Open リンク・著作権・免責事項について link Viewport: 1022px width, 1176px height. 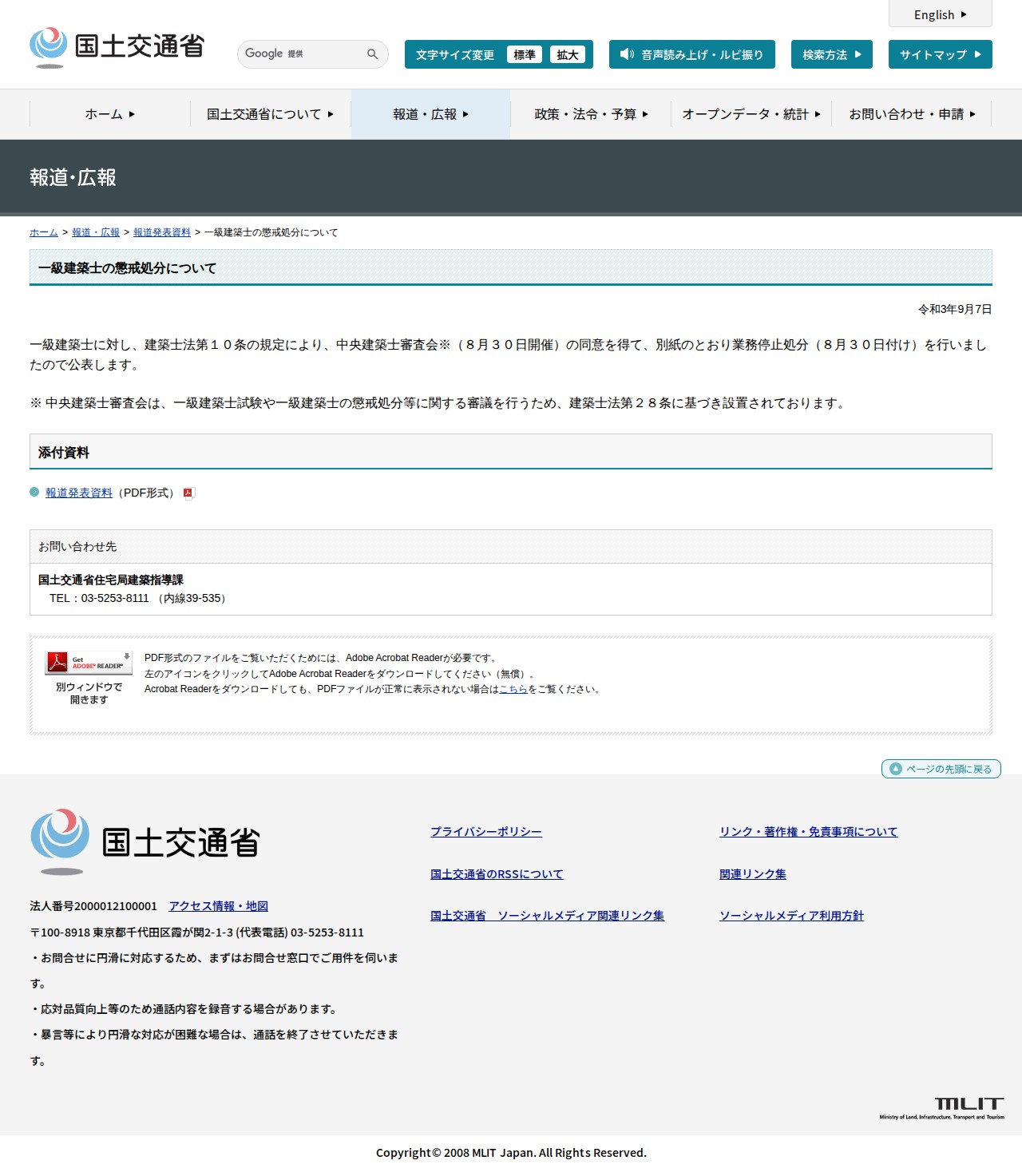coord(808,832)
